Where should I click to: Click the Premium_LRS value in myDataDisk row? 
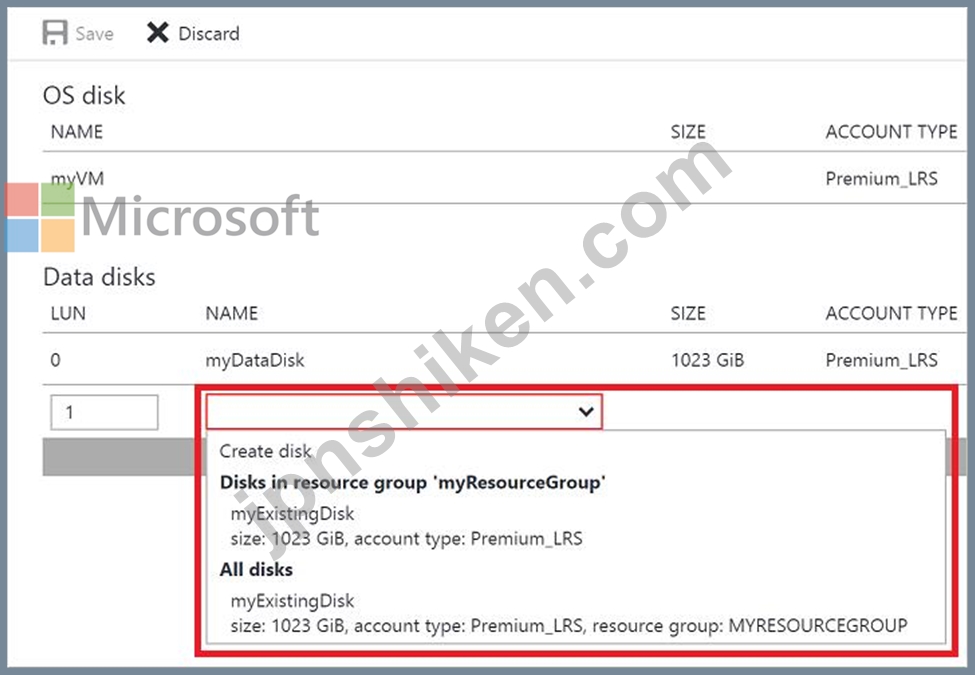[882, 360]
